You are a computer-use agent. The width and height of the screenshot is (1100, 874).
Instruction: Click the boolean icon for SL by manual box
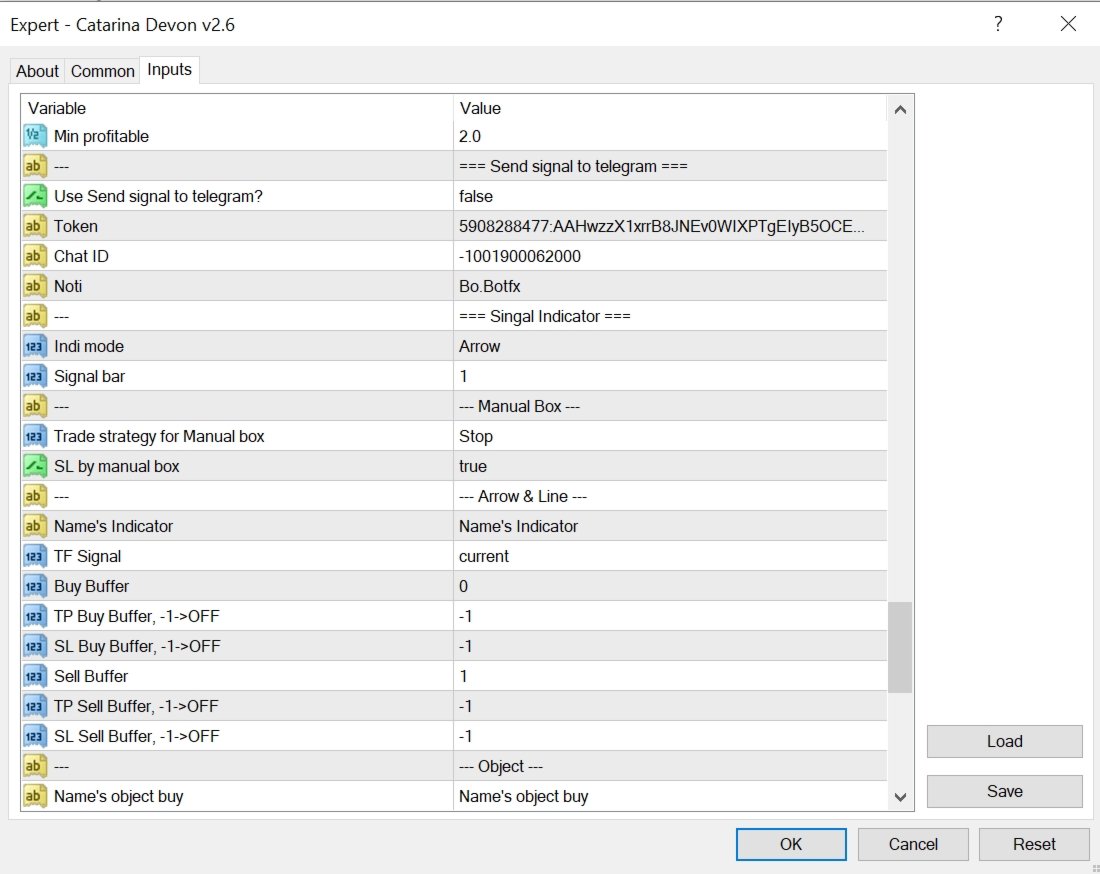pyautogui.click(x=35, y=466)
